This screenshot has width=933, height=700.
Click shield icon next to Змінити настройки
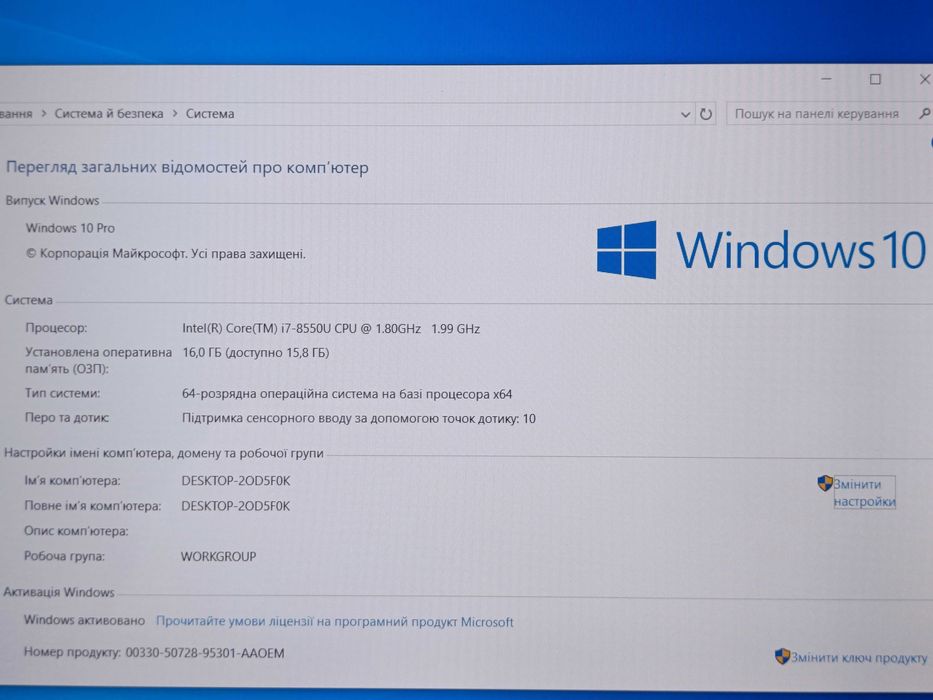coord(825,483)
